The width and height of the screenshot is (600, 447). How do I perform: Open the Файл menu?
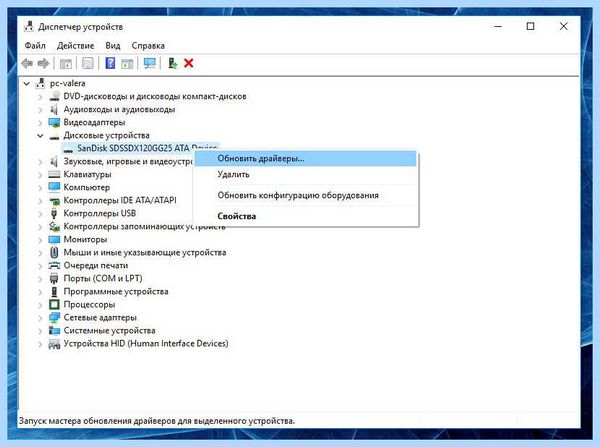(35, 46)
